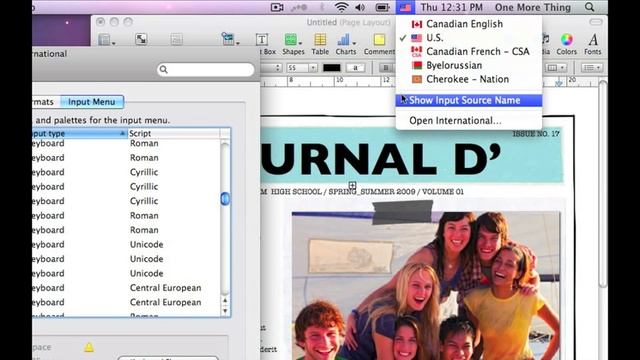Click the dimmed Outline toolbar icon
The image size is (640, 360).
click(176, 40)
